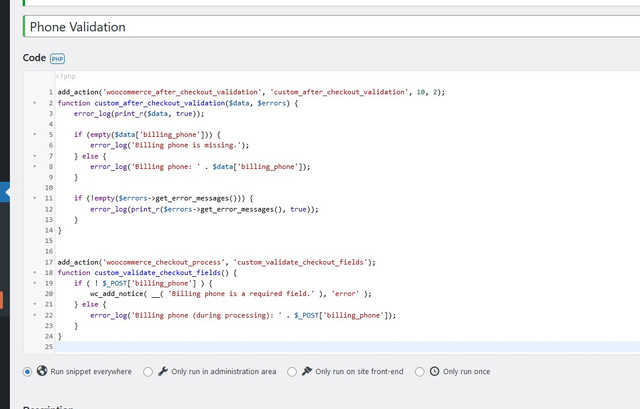
Task: Collapse the function fold arrow on line 2
Action: (x=35, y=103)
